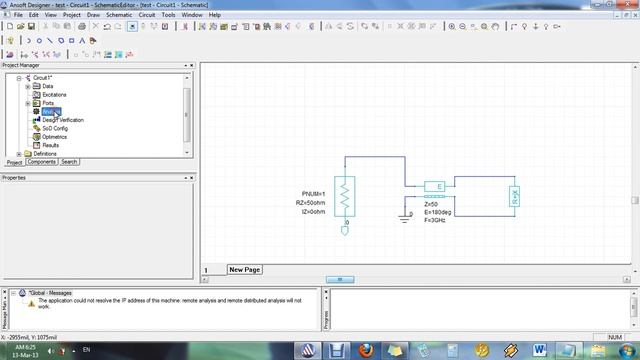
Task: Click the ground symbol in schematic
Action: tap(404, 220)
